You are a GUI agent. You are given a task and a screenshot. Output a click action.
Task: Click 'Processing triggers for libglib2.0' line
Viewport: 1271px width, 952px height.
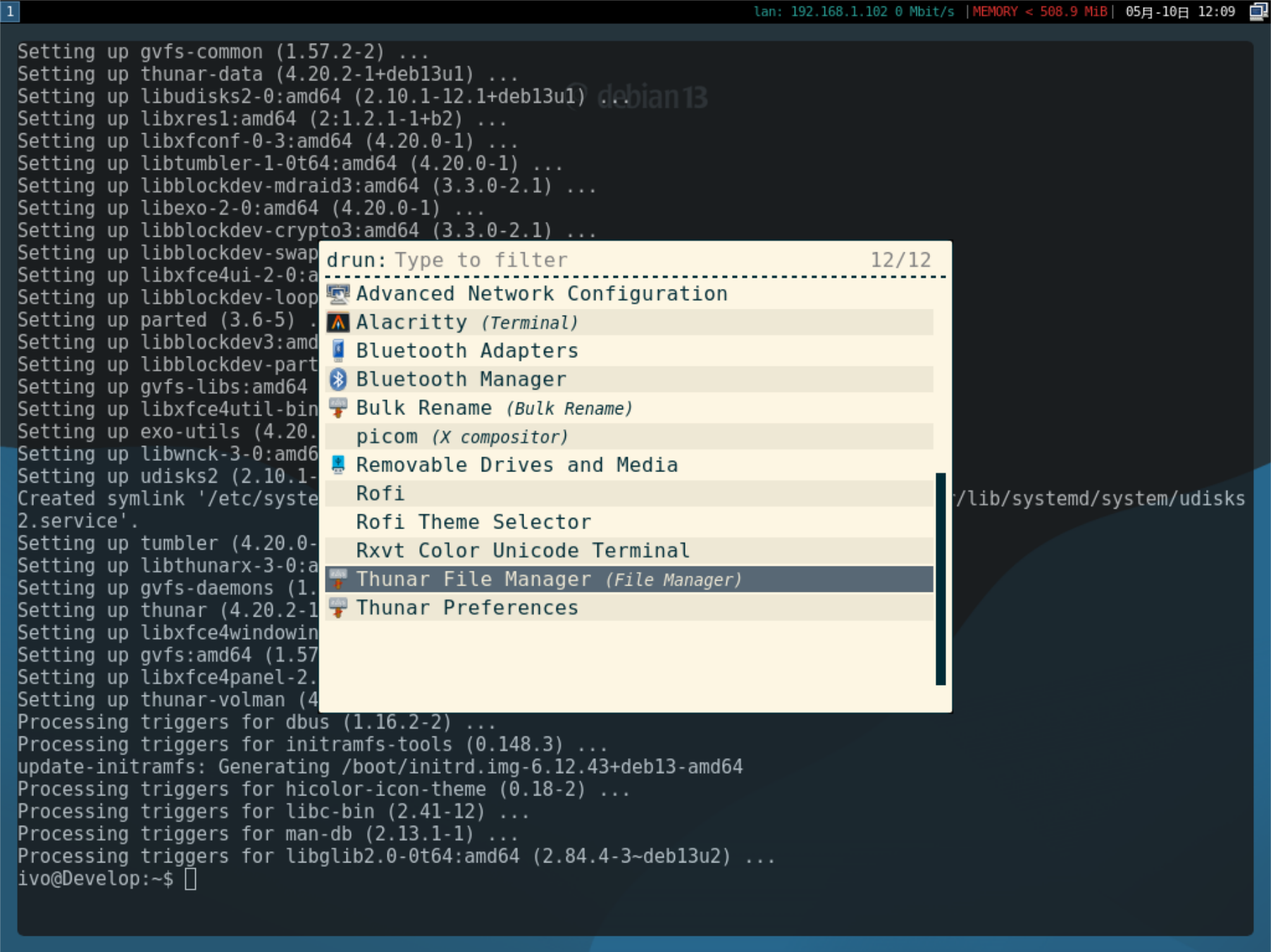coord(396,856)
